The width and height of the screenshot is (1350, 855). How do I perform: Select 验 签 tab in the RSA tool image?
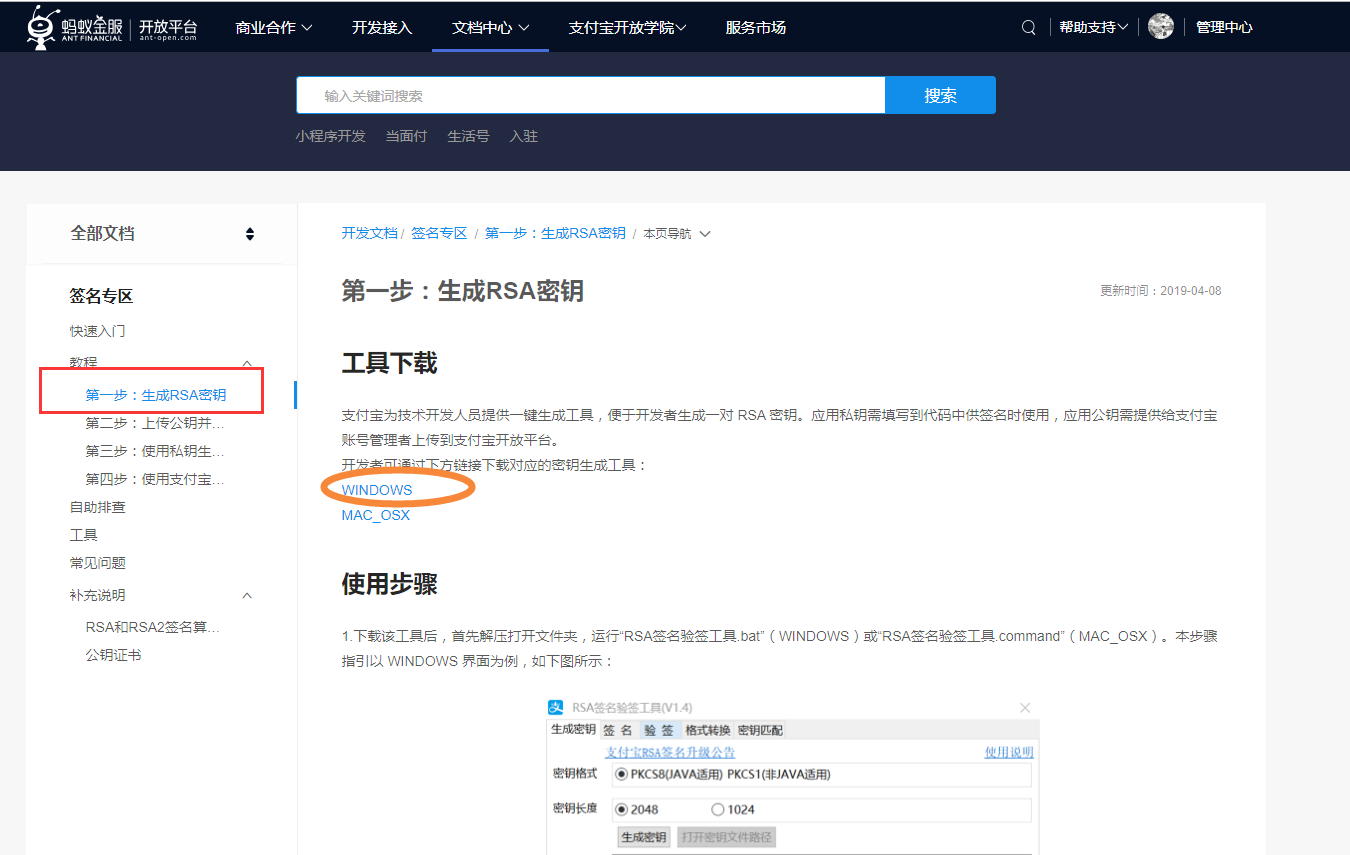659,730
